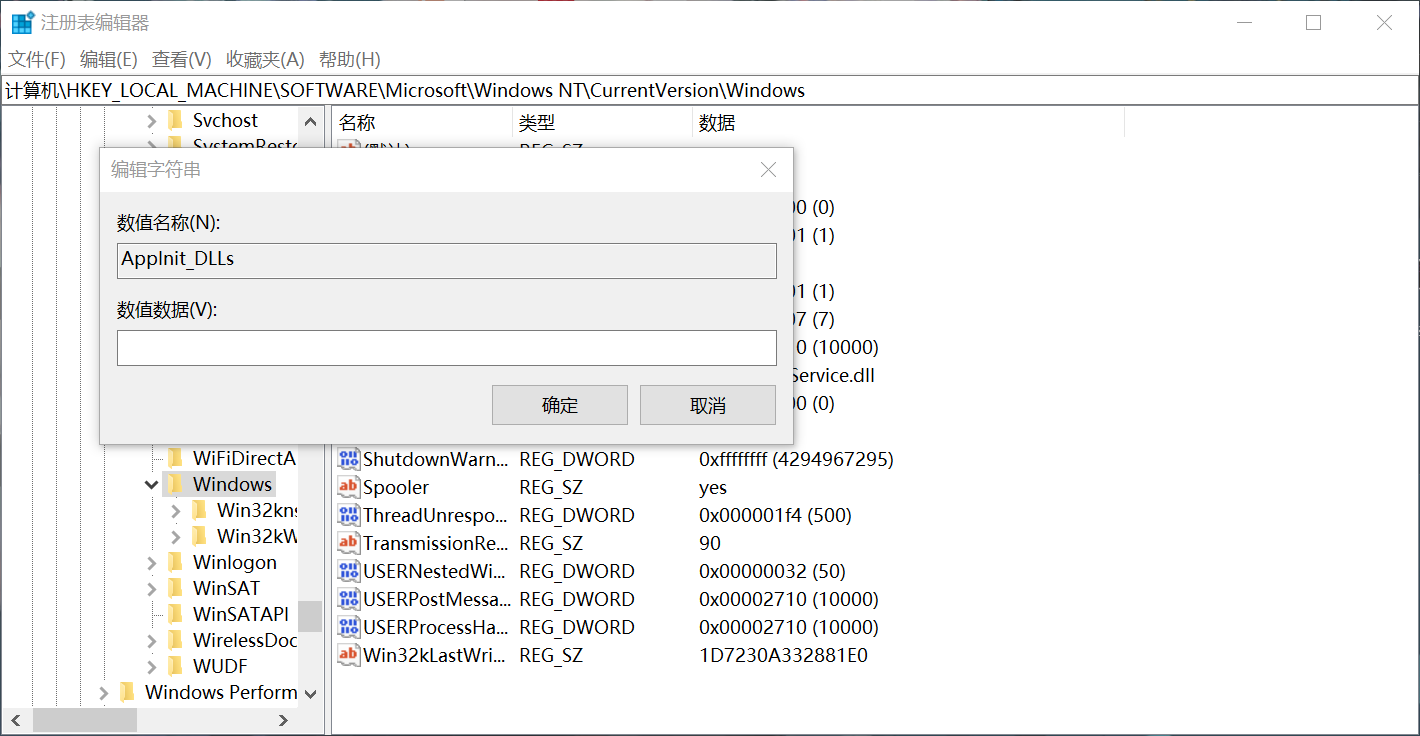The image size is (1420, 736).
Task: Cancel the edit with 取消
Action: tap(708, 405)
